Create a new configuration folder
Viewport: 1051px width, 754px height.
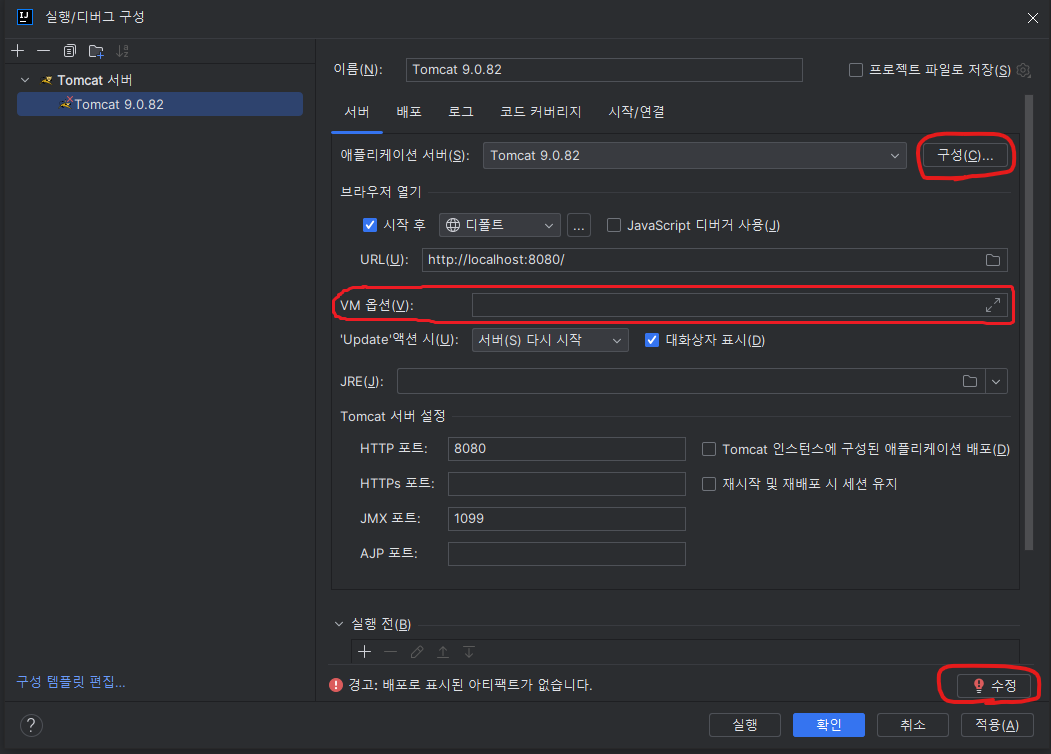tap(96, 51)
